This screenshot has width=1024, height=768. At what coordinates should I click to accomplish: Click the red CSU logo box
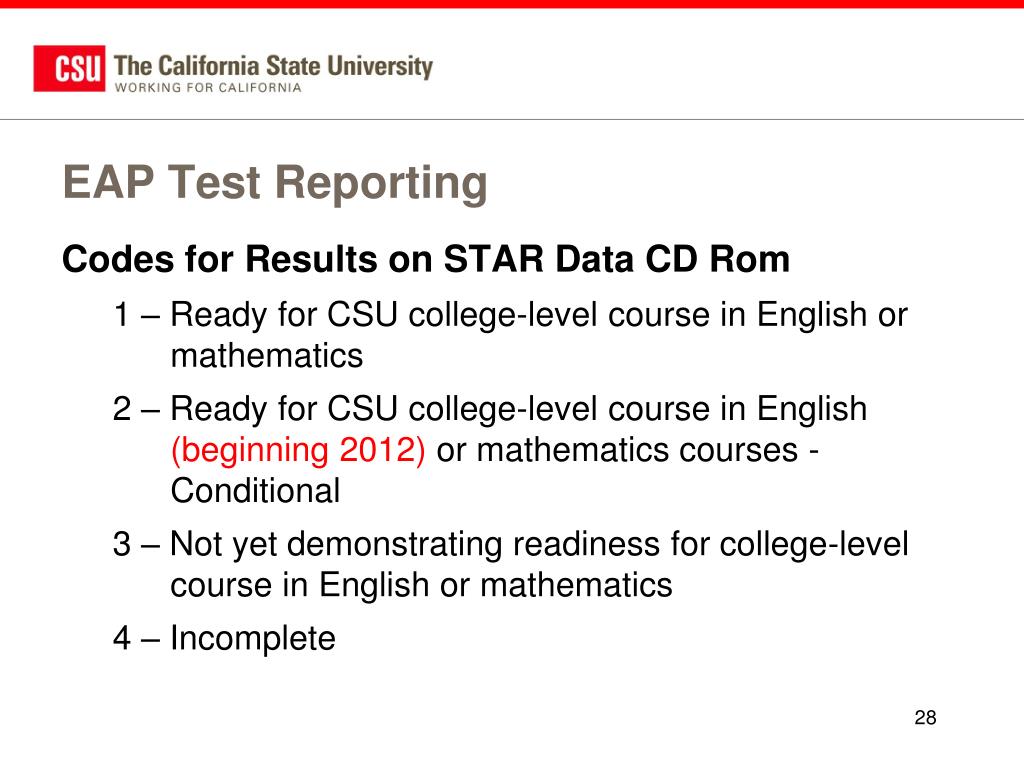(x=69, y=69)
